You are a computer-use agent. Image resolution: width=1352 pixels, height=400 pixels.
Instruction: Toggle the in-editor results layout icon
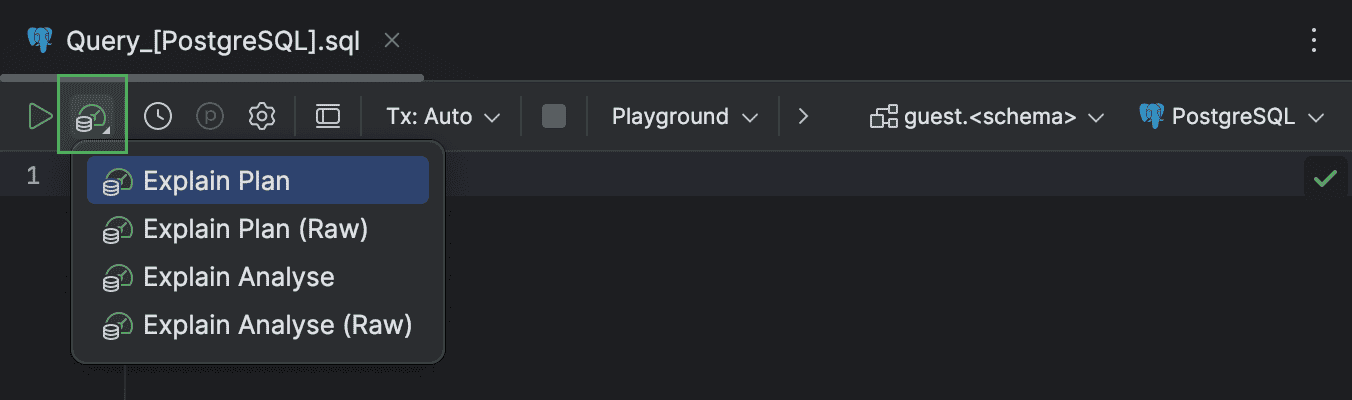click(x=328, y=117)
